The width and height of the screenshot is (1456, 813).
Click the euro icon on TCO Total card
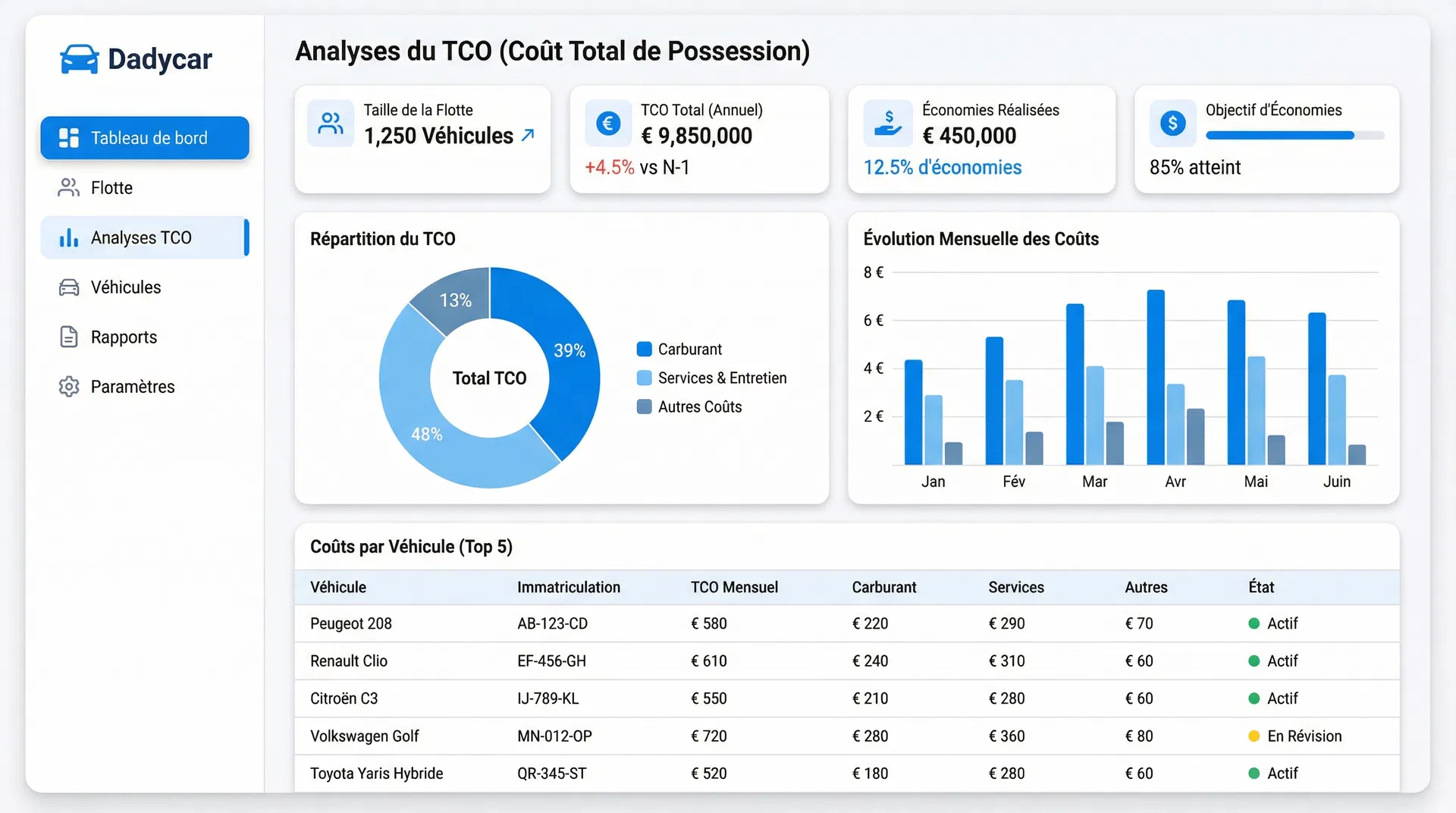coord(607,123)
